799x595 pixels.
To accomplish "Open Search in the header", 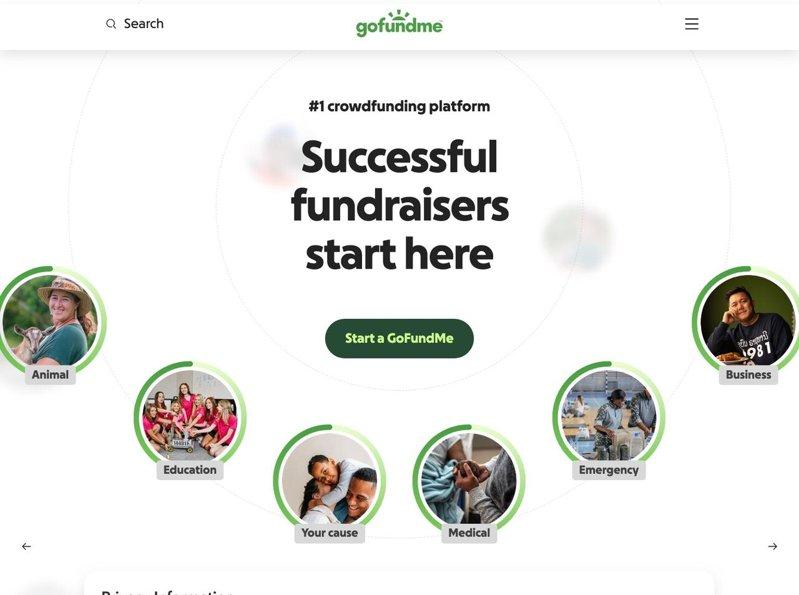I will [x=135, y=24].
